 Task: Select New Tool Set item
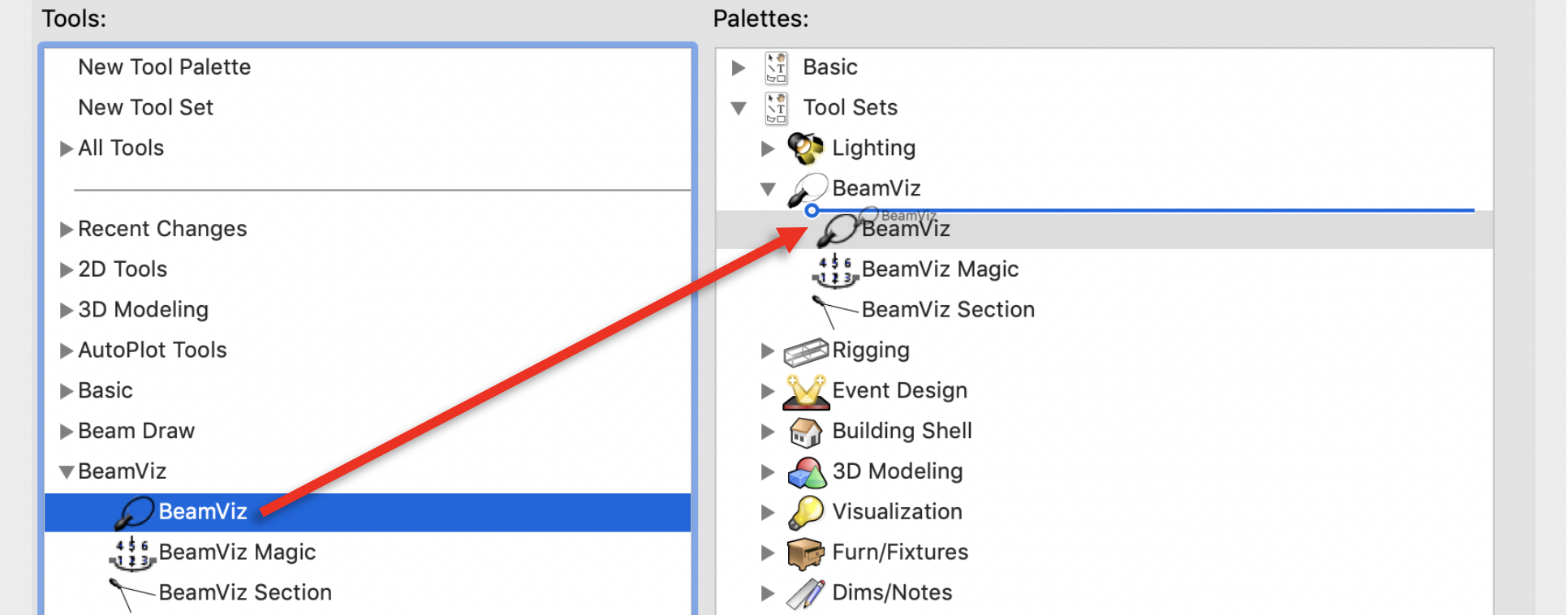click(146, 108)
